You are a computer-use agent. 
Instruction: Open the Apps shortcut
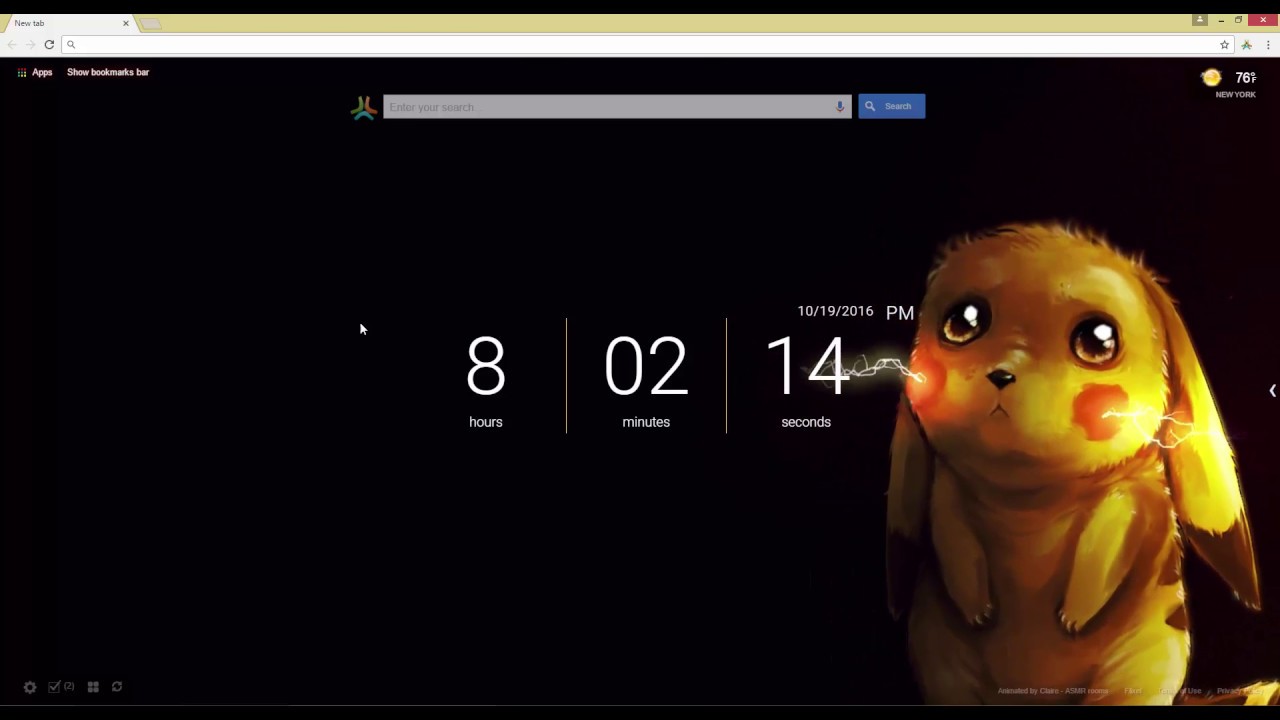[34, 72]
